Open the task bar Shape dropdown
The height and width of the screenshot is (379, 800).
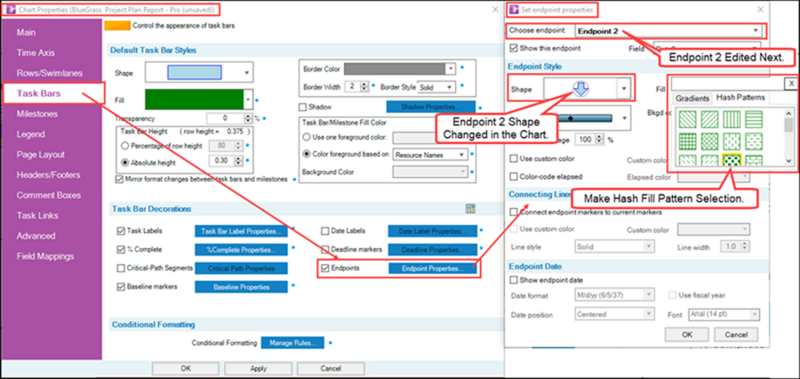199,73
